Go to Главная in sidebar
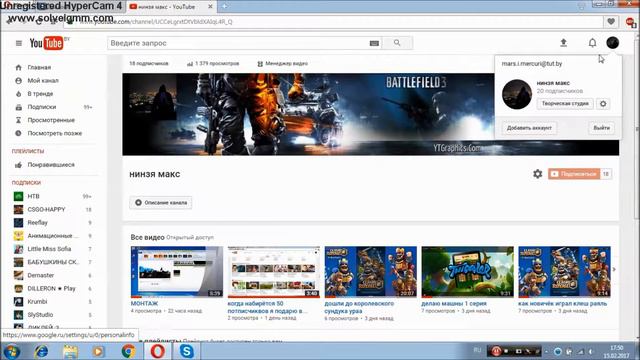 [x=39, y=67]
